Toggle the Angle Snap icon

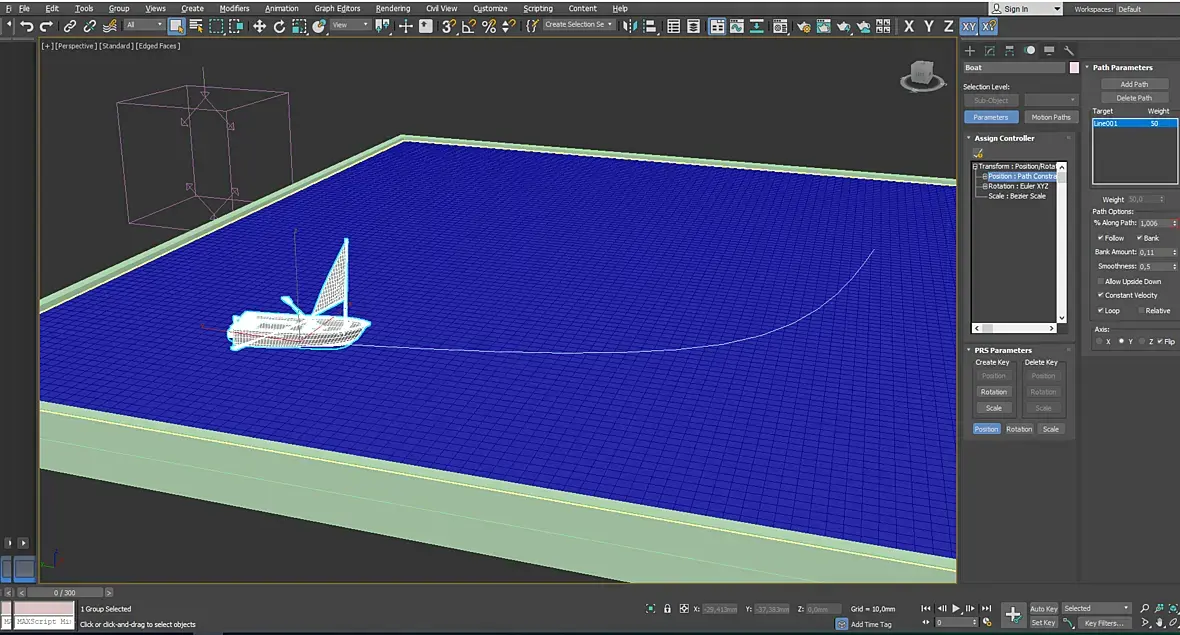pos(468,26)
